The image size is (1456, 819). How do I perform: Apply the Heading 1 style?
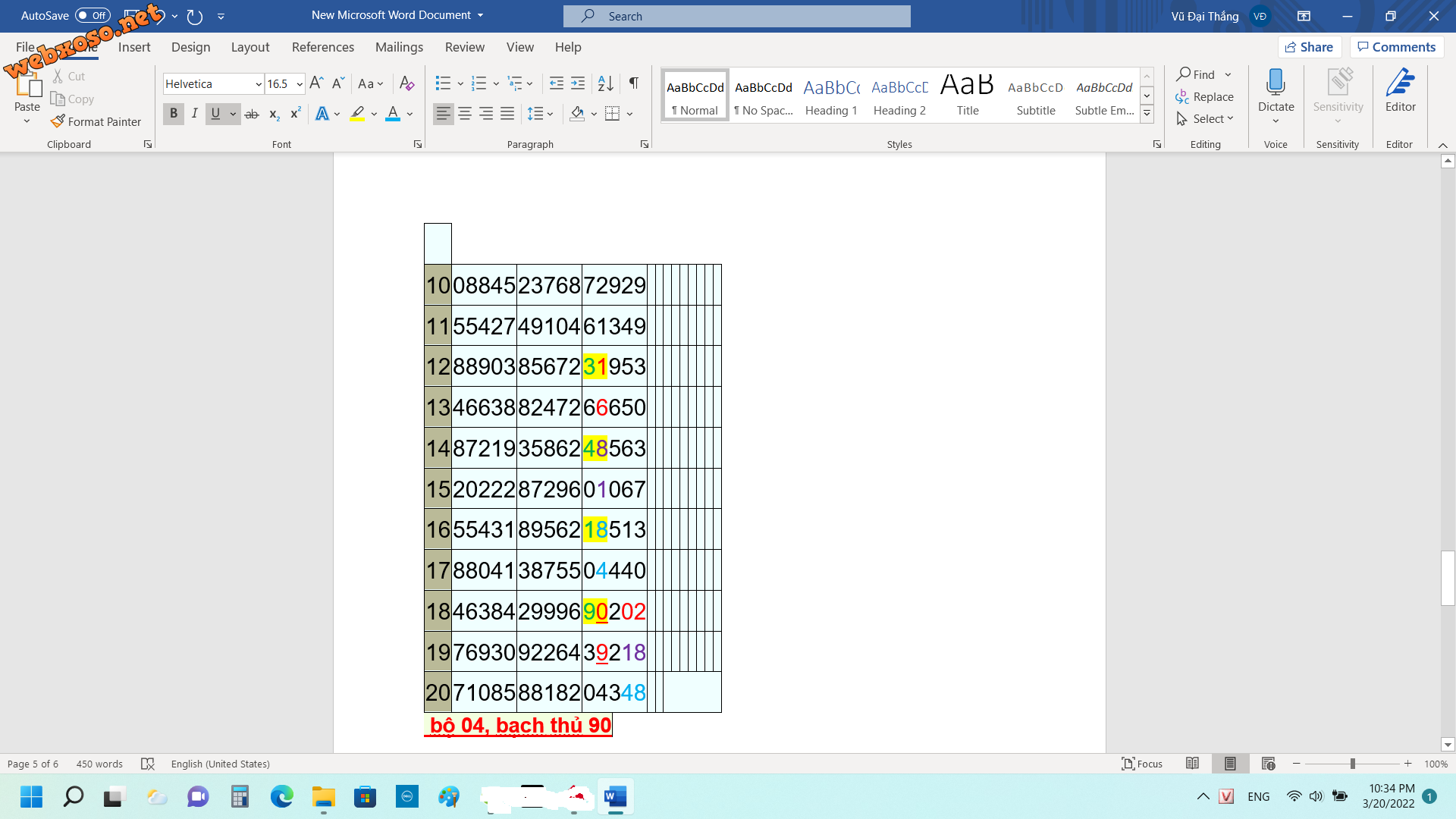tap(831, 96)
